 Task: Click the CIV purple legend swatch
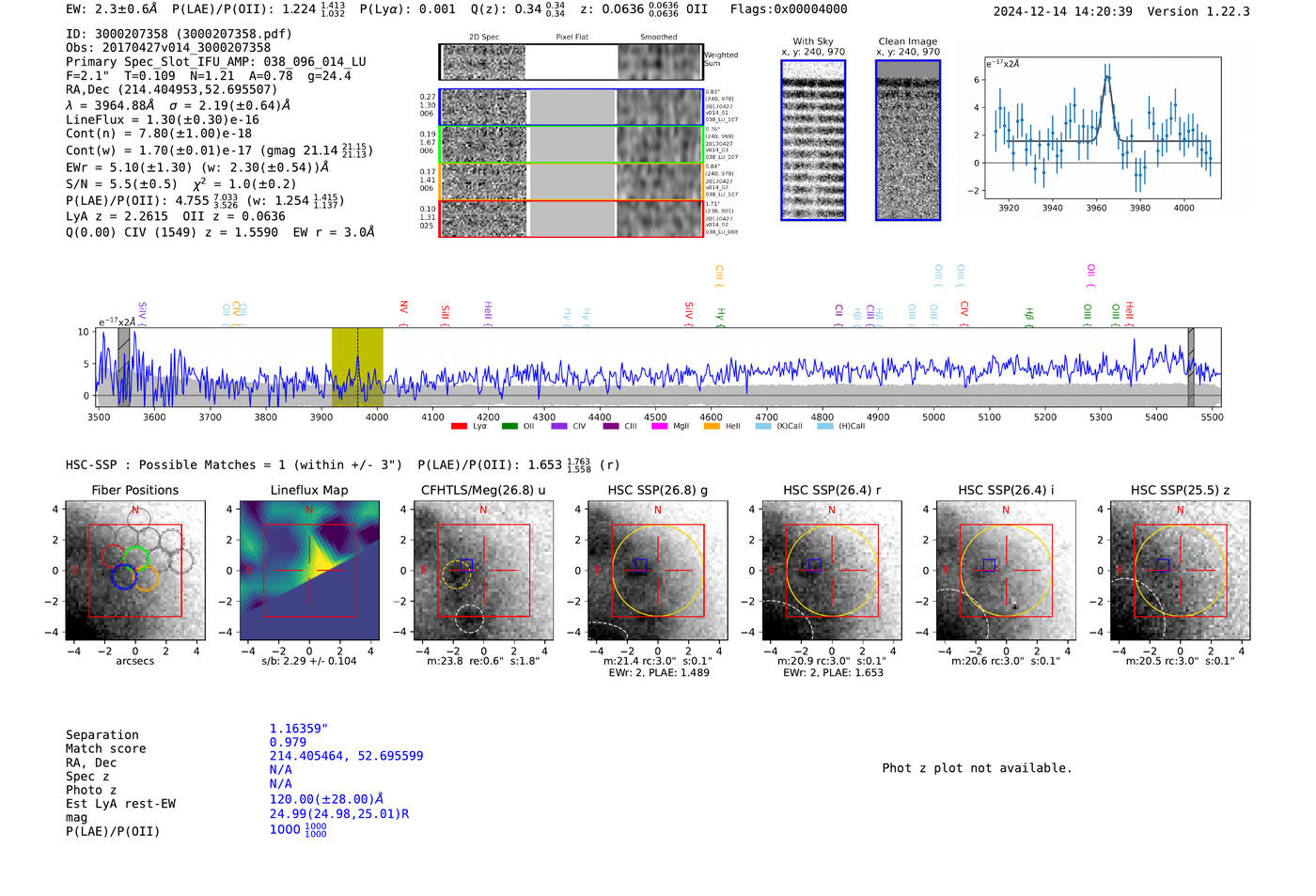[x=559, y=426]
